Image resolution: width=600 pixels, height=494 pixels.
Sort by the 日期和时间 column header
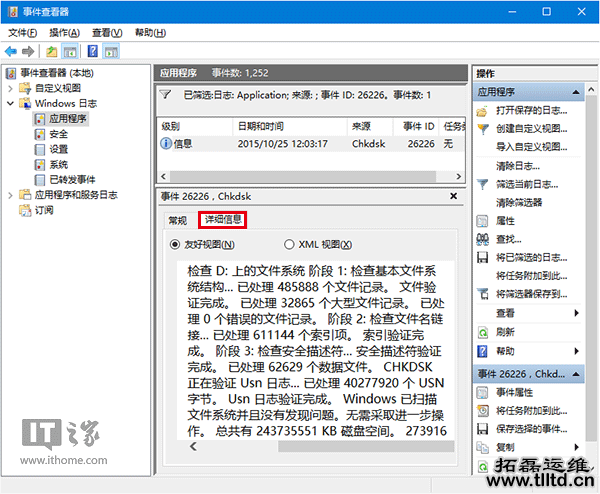[x=290, y=126]
